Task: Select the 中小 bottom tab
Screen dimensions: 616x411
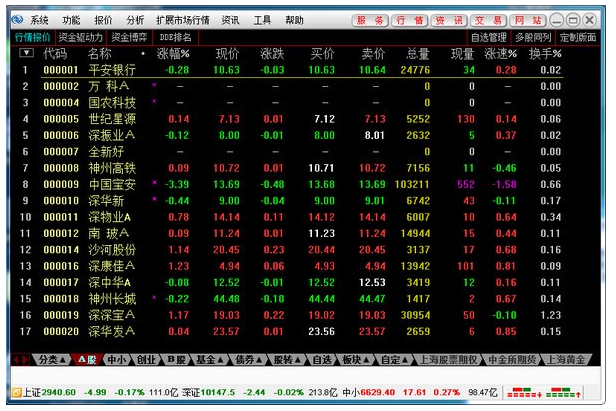Action: coord(117,360)
